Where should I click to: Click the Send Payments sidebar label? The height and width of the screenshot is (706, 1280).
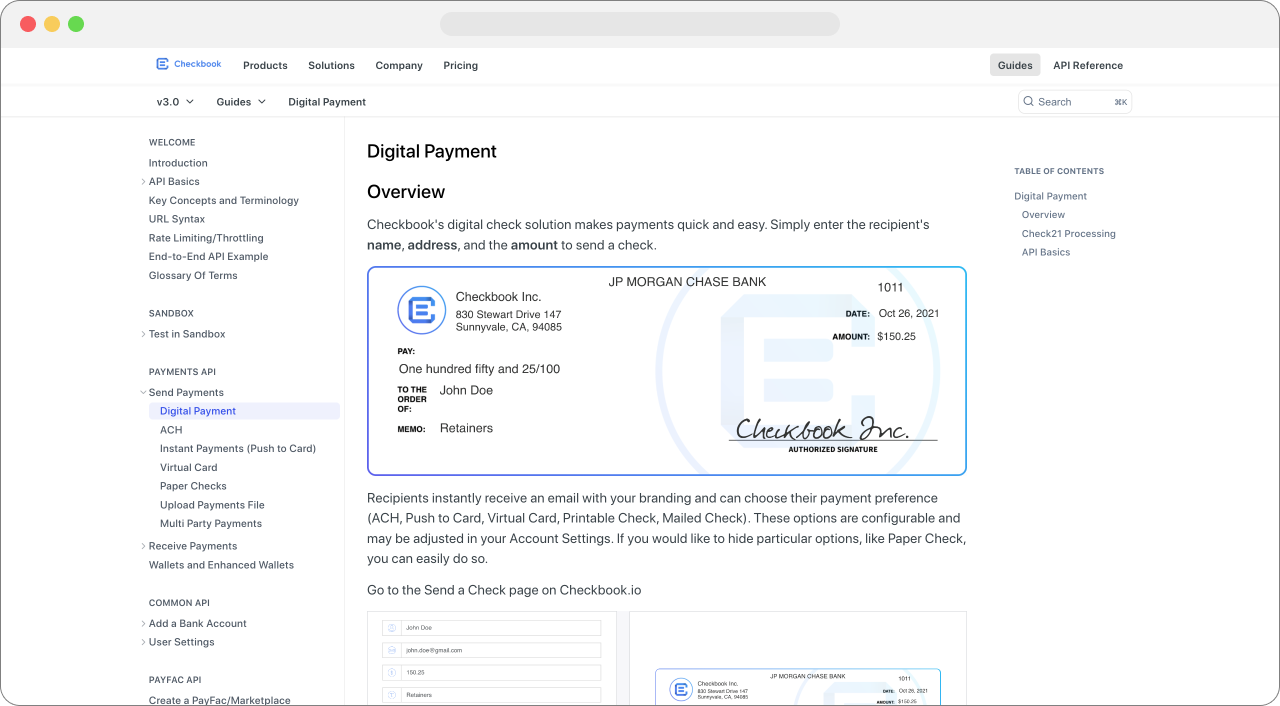click(186, 393)
